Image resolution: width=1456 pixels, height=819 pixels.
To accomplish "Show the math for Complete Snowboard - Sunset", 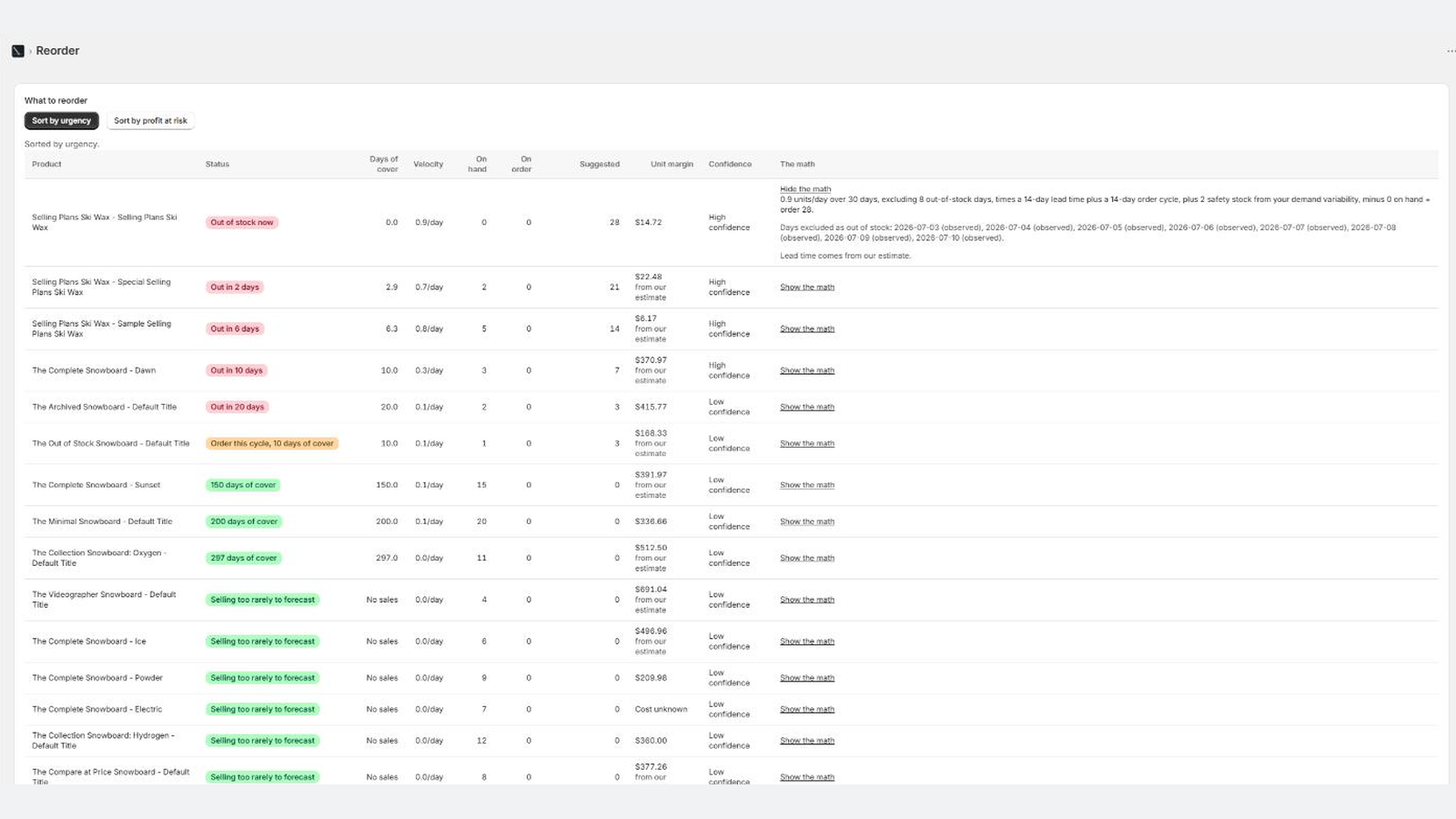I will (x=807, y=486).
